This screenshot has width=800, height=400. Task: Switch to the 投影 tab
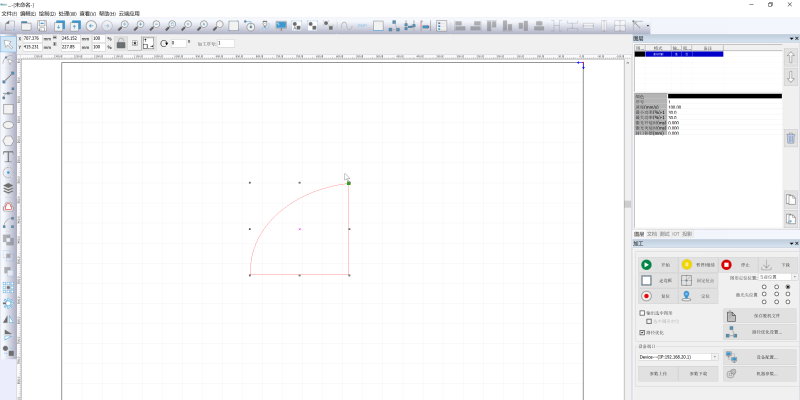click(x=687, y=234)
